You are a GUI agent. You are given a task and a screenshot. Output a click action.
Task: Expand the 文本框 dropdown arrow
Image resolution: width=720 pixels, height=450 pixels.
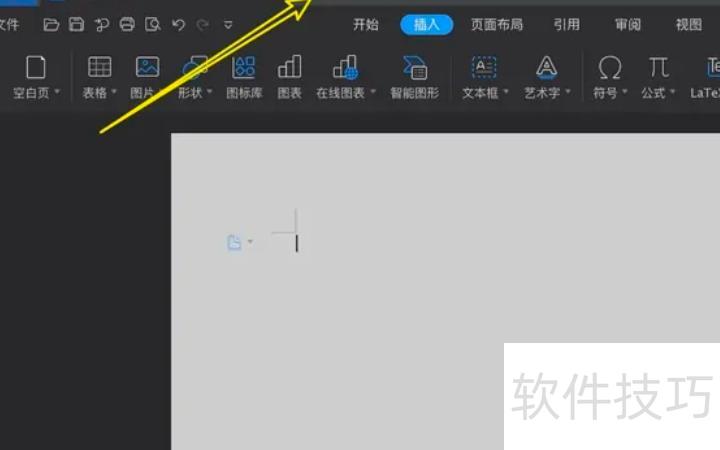[506, 92]
